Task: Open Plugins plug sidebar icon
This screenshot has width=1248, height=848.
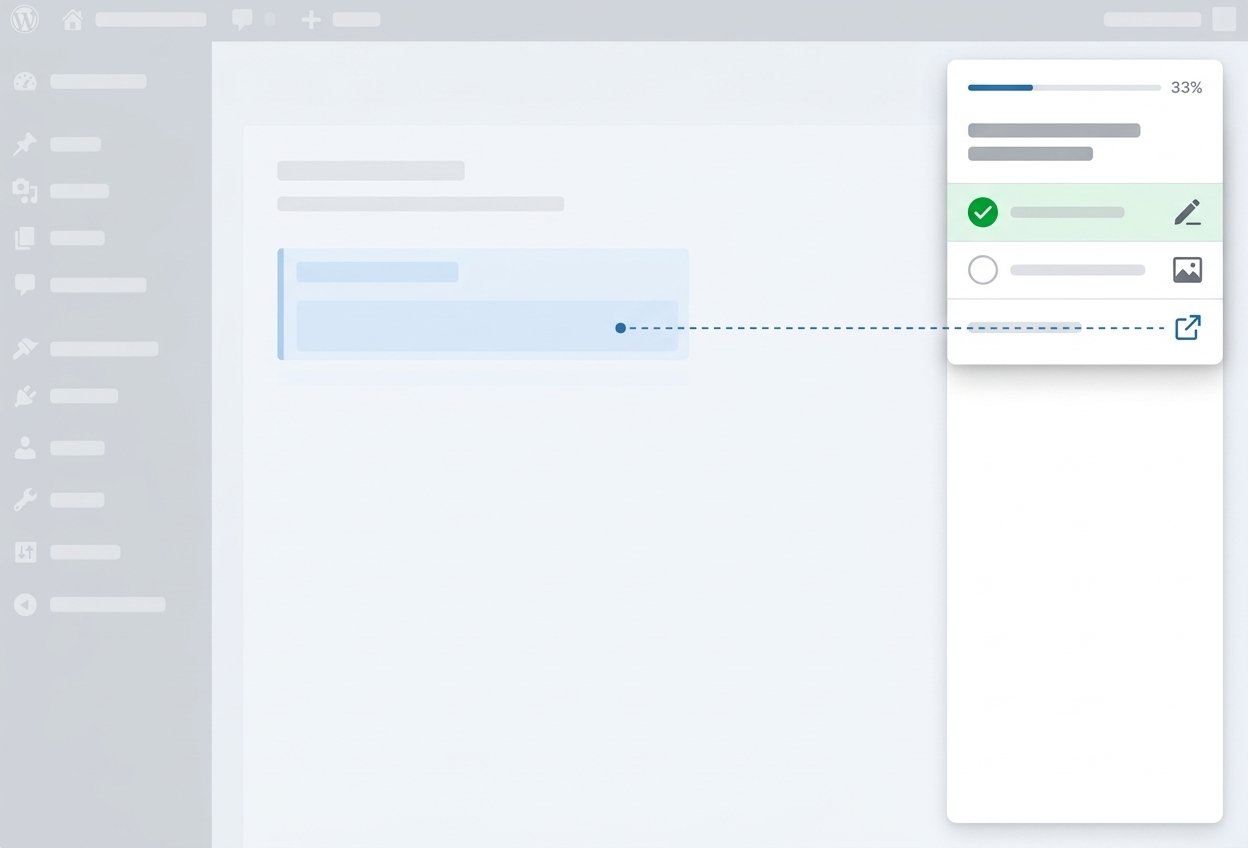Action: (x=25, y=396)
